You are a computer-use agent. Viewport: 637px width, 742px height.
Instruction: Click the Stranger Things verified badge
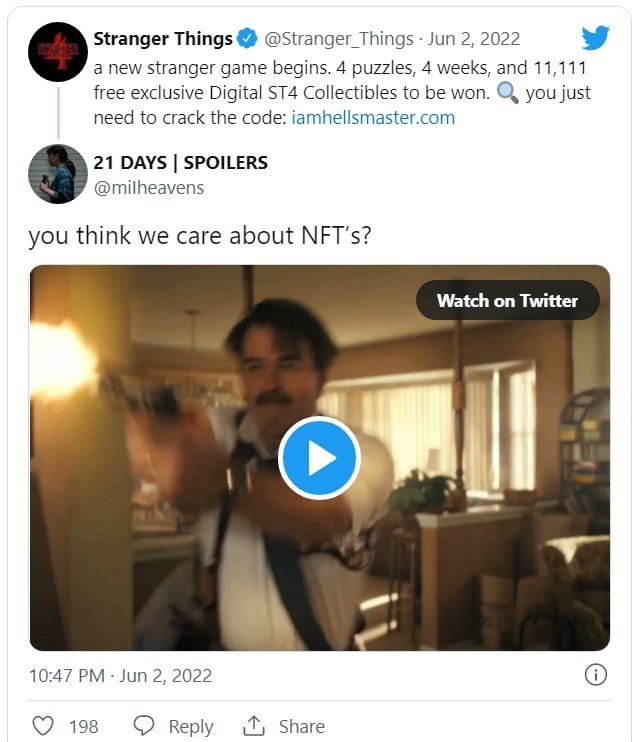coord(248,39)
